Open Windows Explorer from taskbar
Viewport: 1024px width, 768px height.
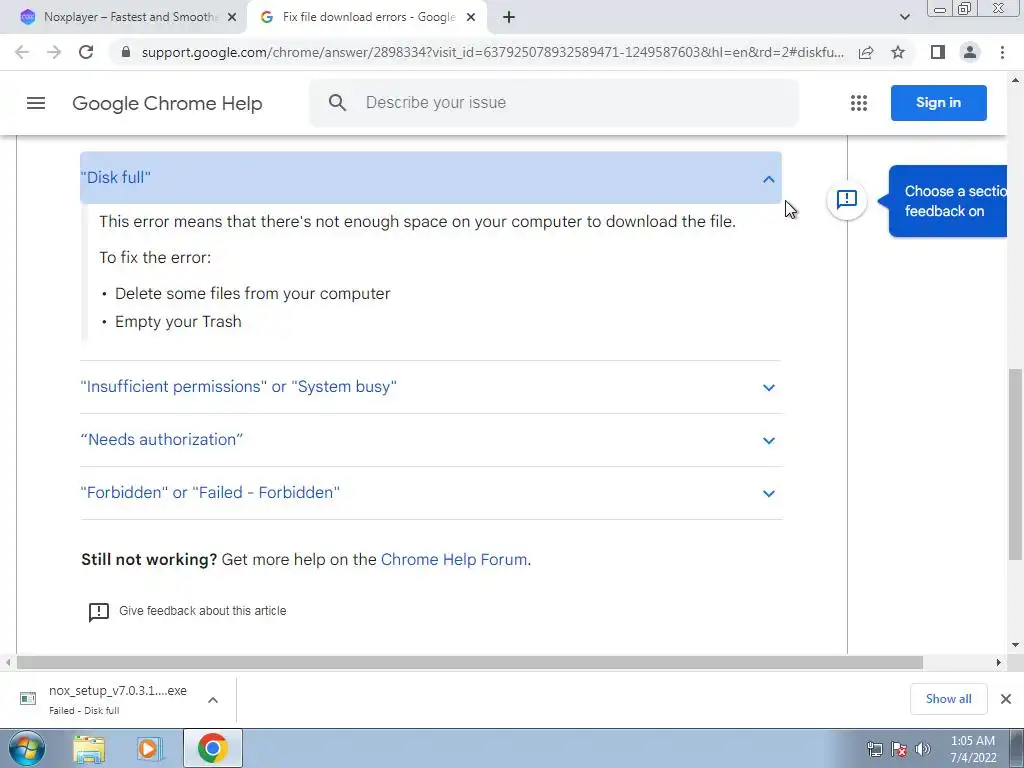click(89, 749)
